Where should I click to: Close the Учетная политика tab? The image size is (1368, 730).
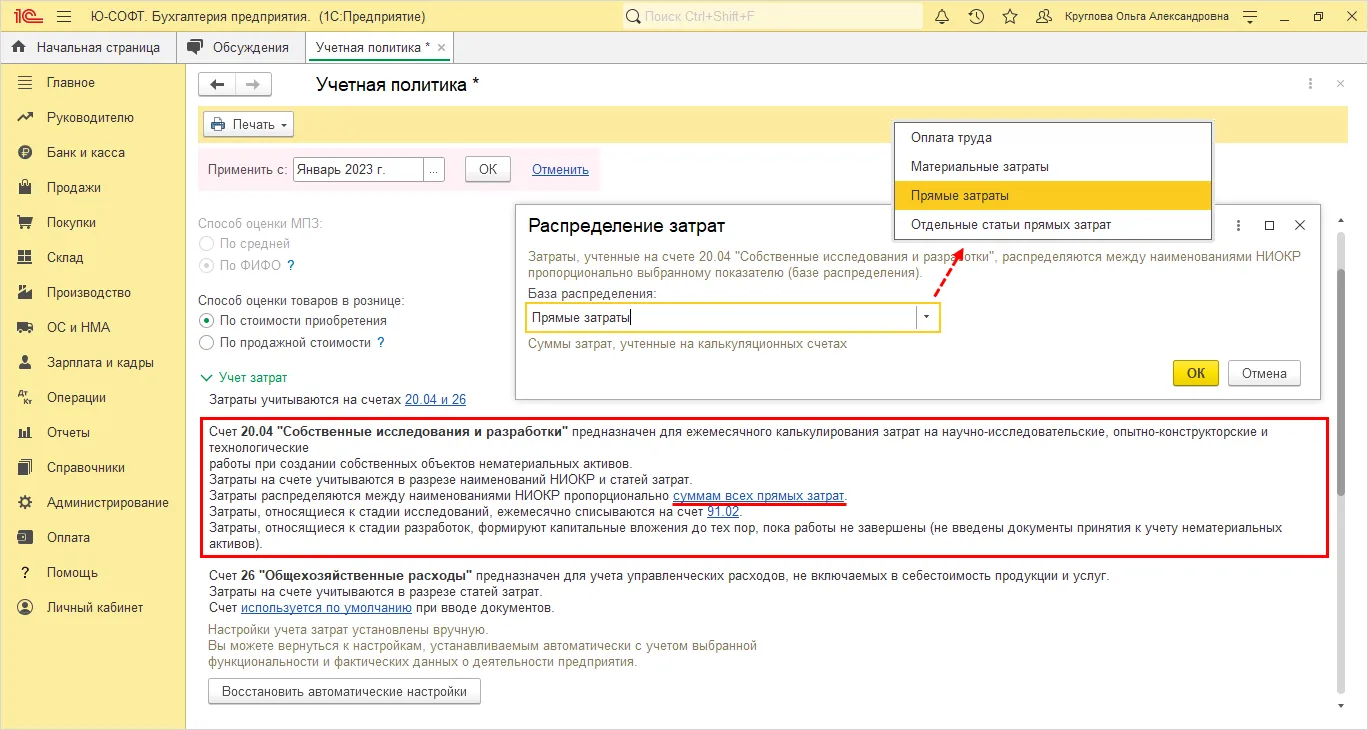442,48
